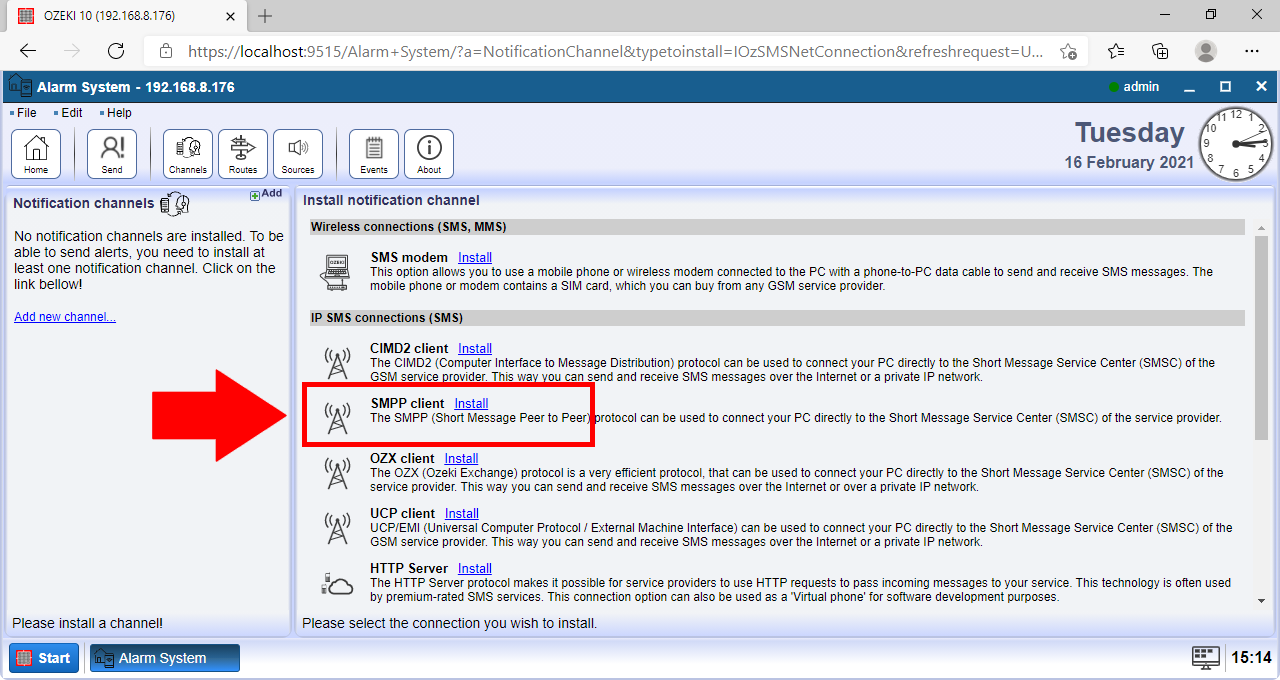Click the analog clock widget
The width and height of the screenshot is (1280, 680).
(1234, 144)
